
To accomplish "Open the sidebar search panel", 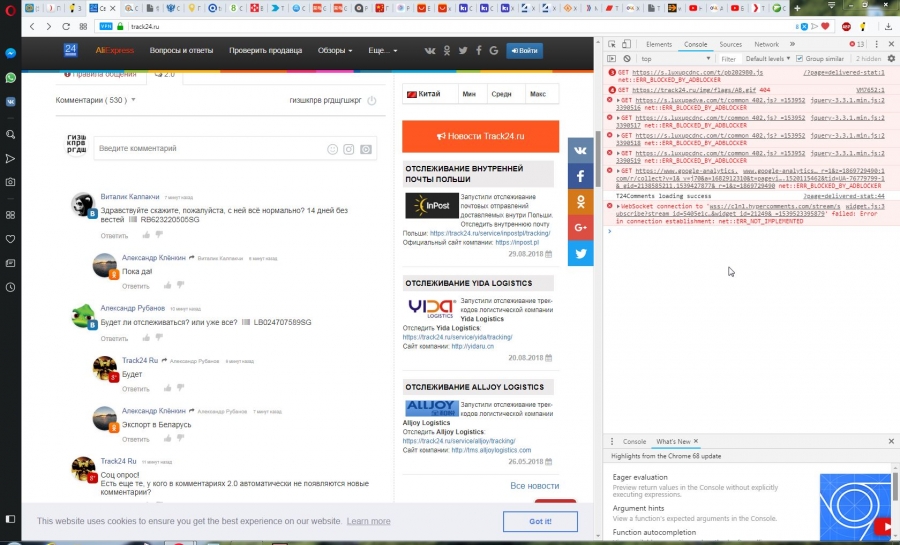I will 10,134.
